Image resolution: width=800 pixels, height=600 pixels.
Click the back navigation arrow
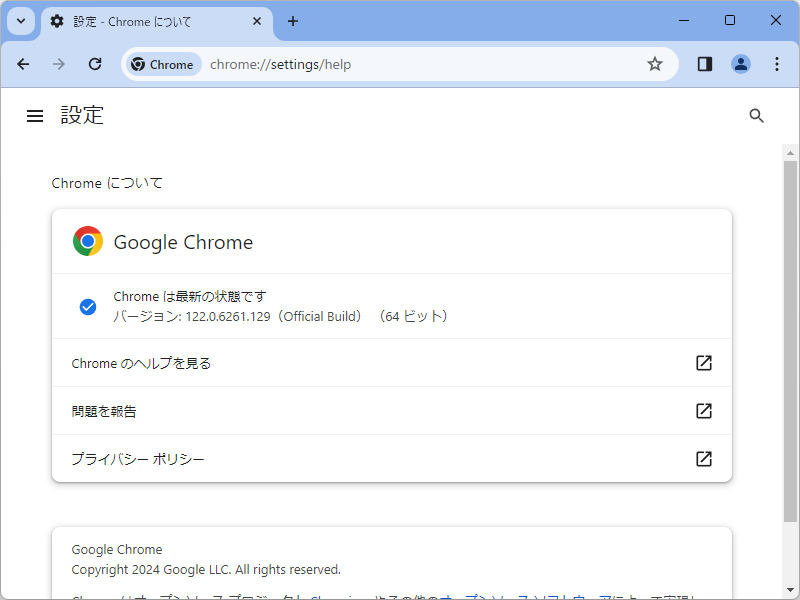pos(23,64)
